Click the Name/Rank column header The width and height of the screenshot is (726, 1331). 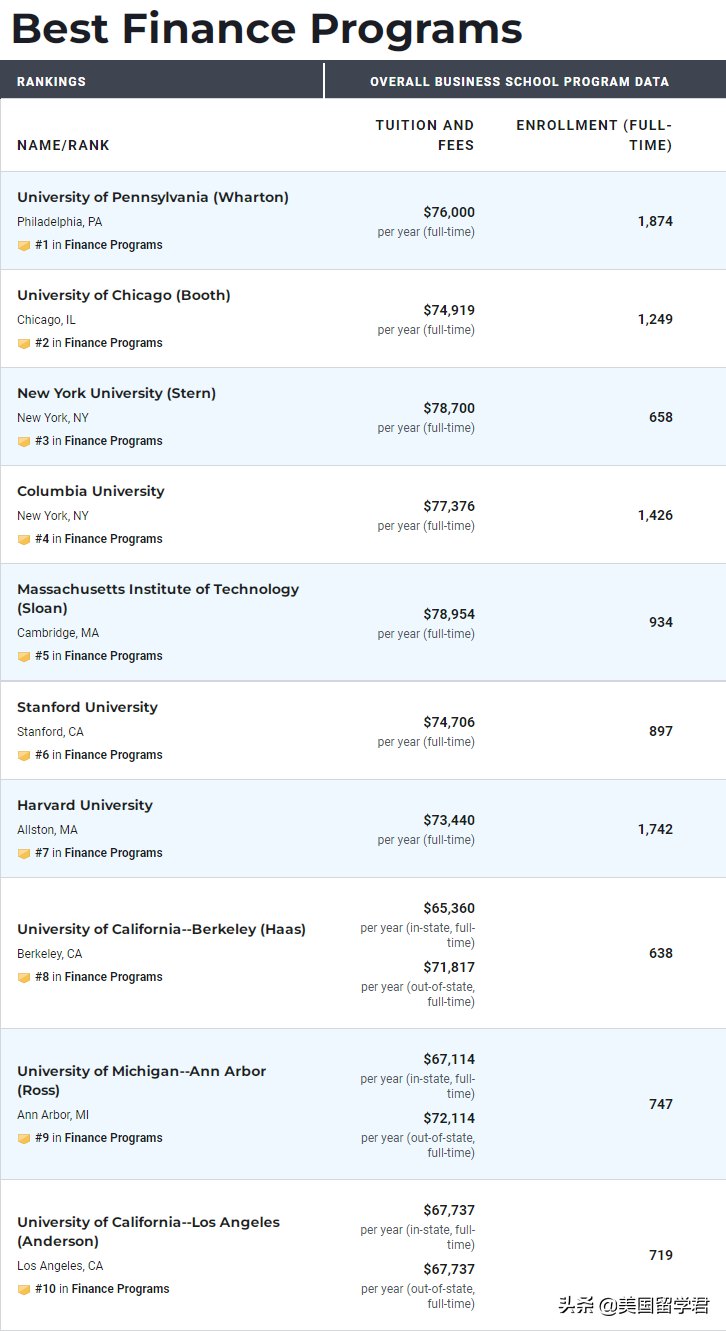tap(63, 145)
